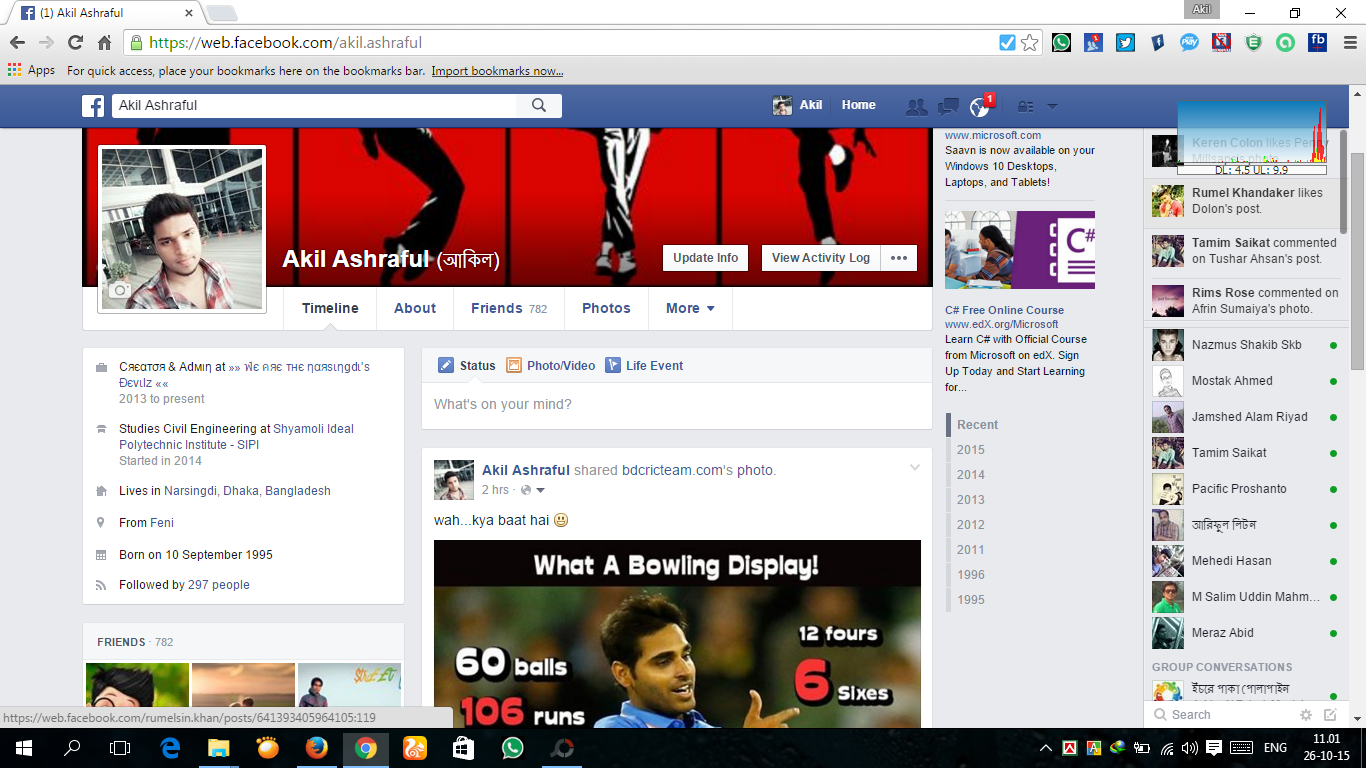Reload the page with the refresh icon
The height and width of the screenshot is (768, 1366).
pos(75,43)
